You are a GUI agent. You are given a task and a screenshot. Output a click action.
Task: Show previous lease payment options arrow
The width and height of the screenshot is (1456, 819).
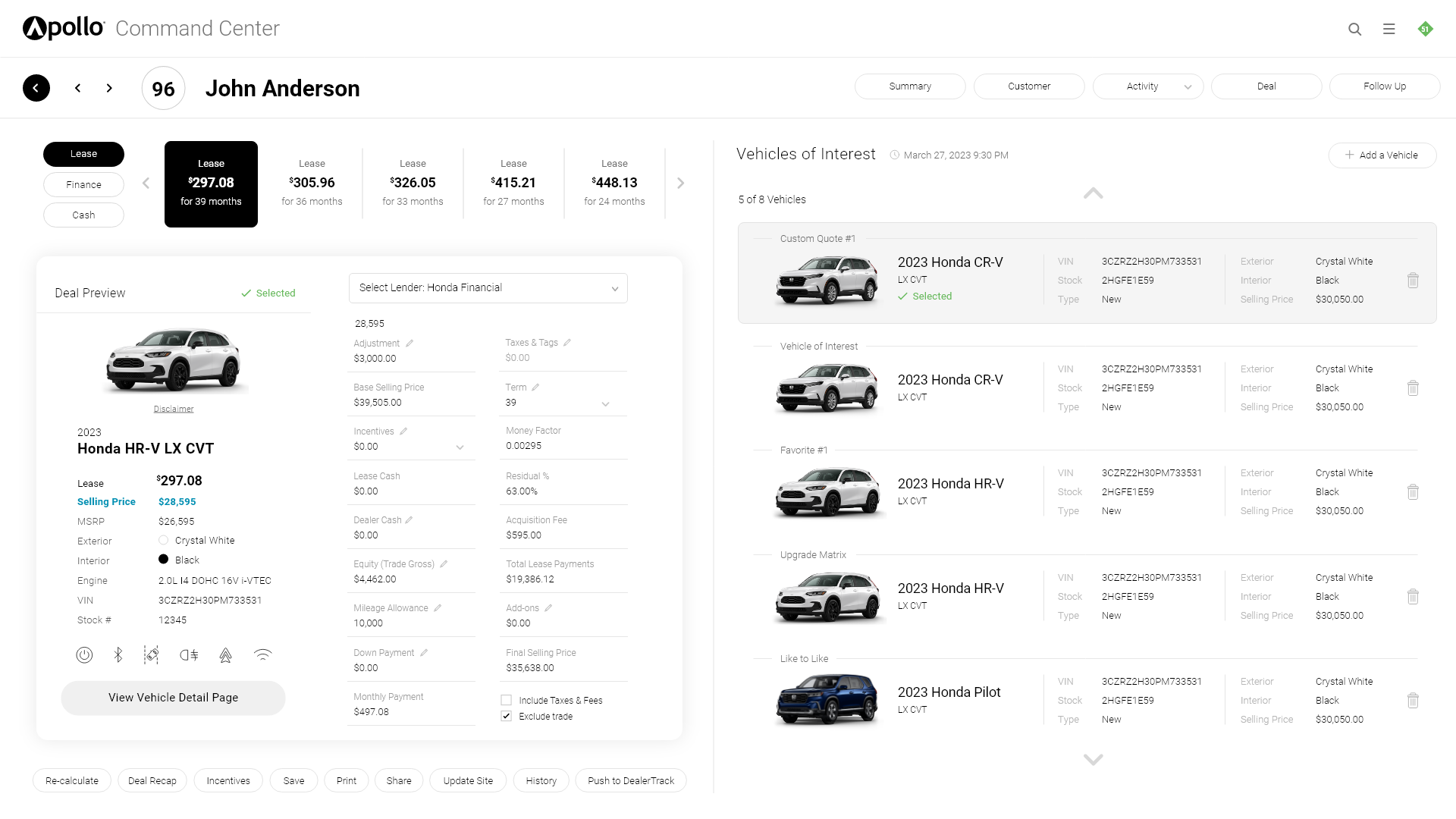click(146, 183)
